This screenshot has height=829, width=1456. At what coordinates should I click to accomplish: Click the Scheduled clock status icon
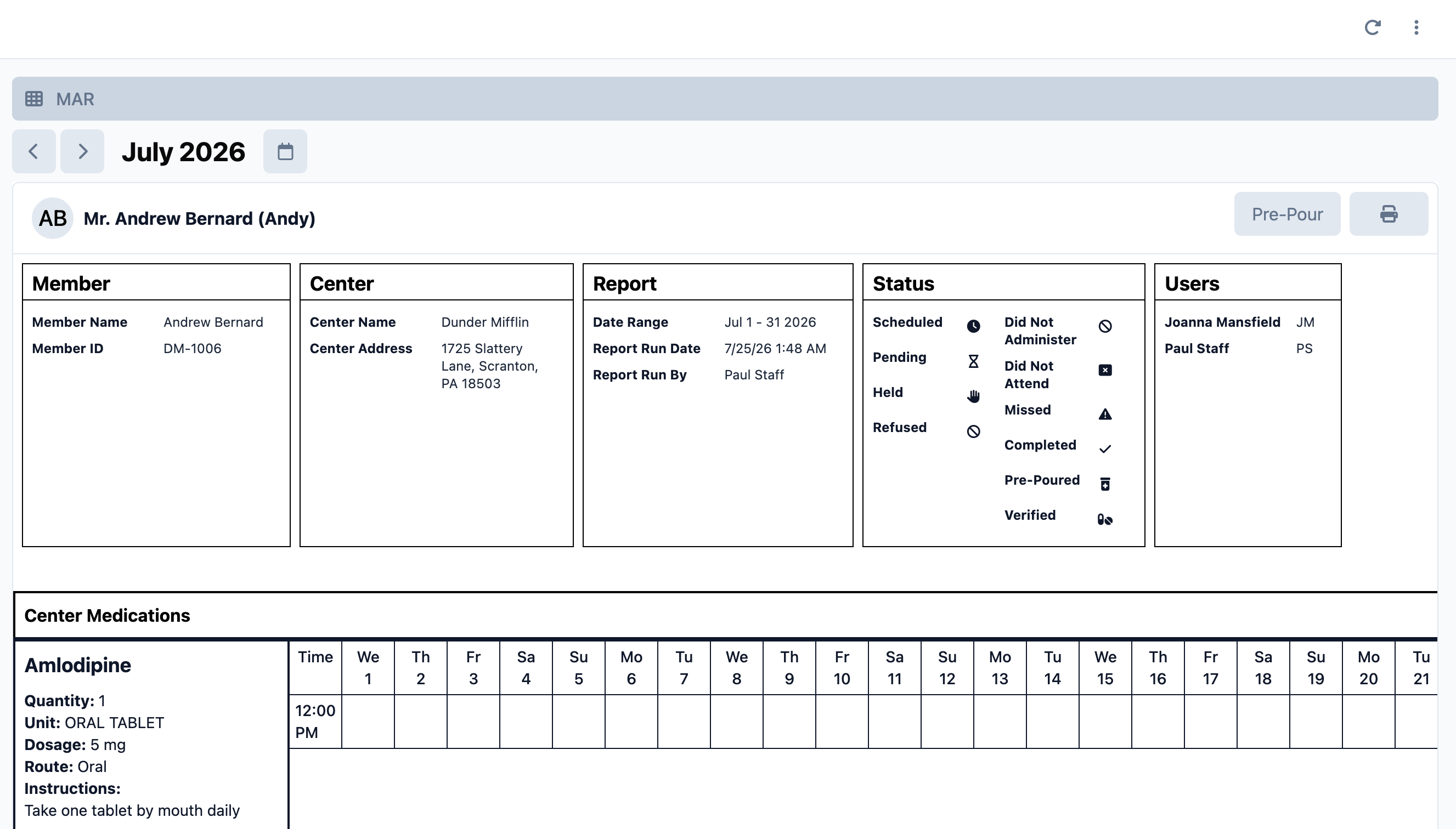(x=974, y=326)
